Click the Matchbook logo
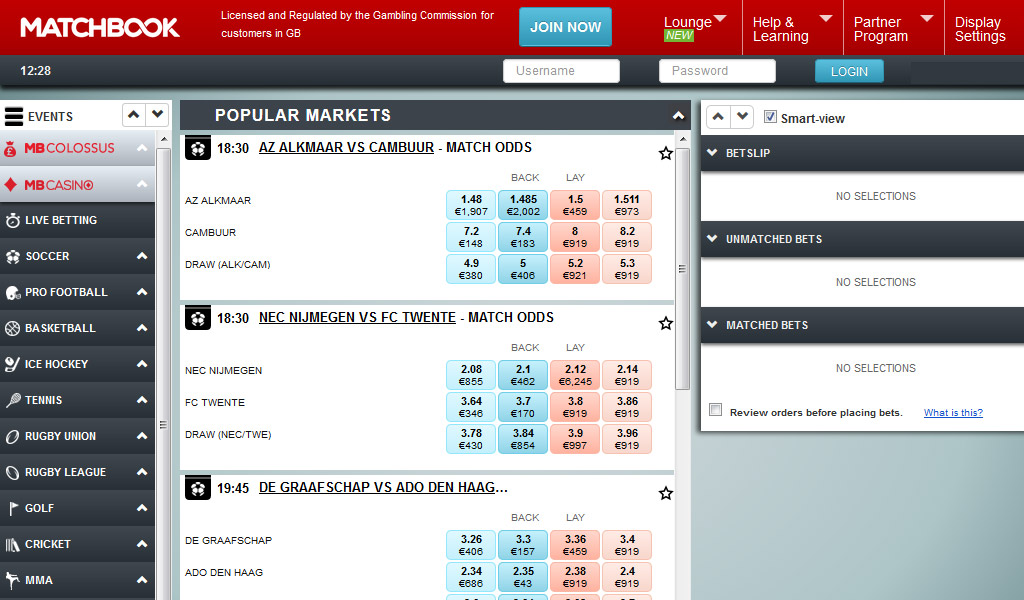The image size is (1024, 600). pos(100,27)
